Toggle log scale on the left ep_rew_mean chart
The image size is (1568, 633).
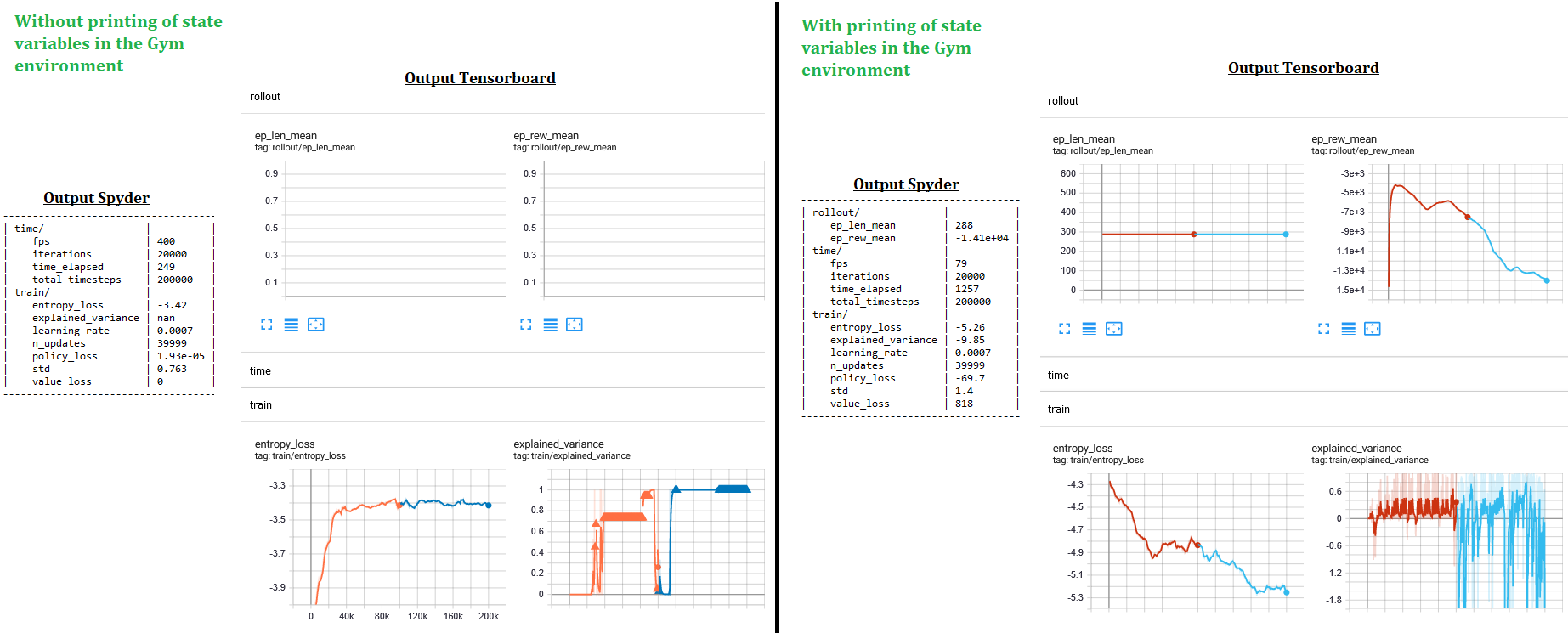(550, 324)
